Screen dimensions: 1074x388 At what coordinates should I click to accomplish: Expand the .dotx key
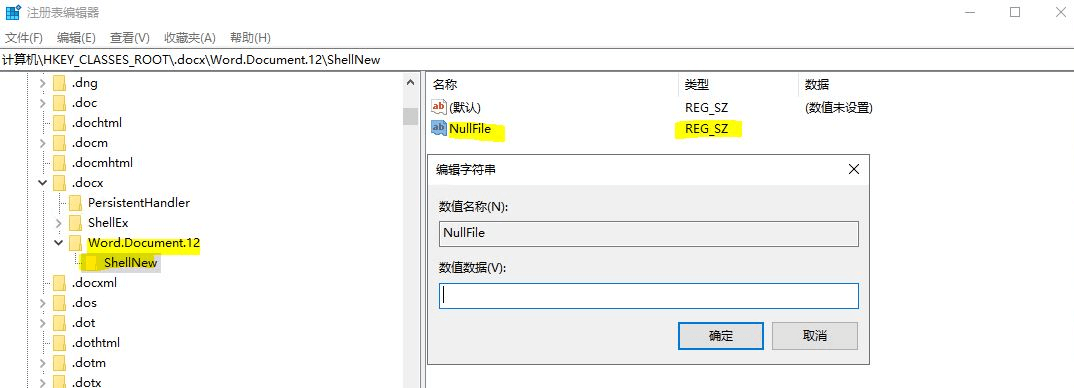(42, 383)
